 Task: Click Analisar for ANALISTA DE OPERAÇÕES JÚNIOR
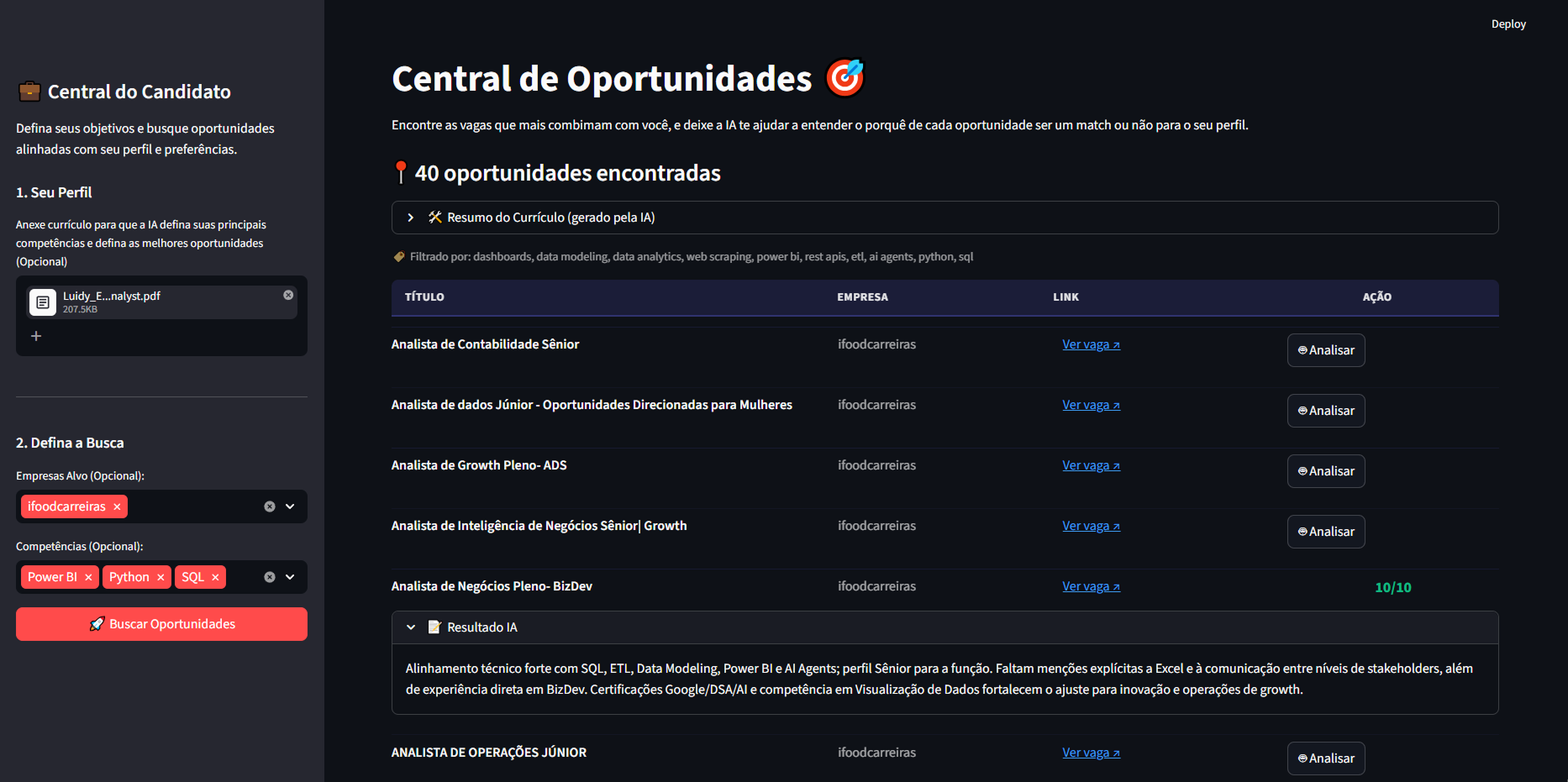1326,758
